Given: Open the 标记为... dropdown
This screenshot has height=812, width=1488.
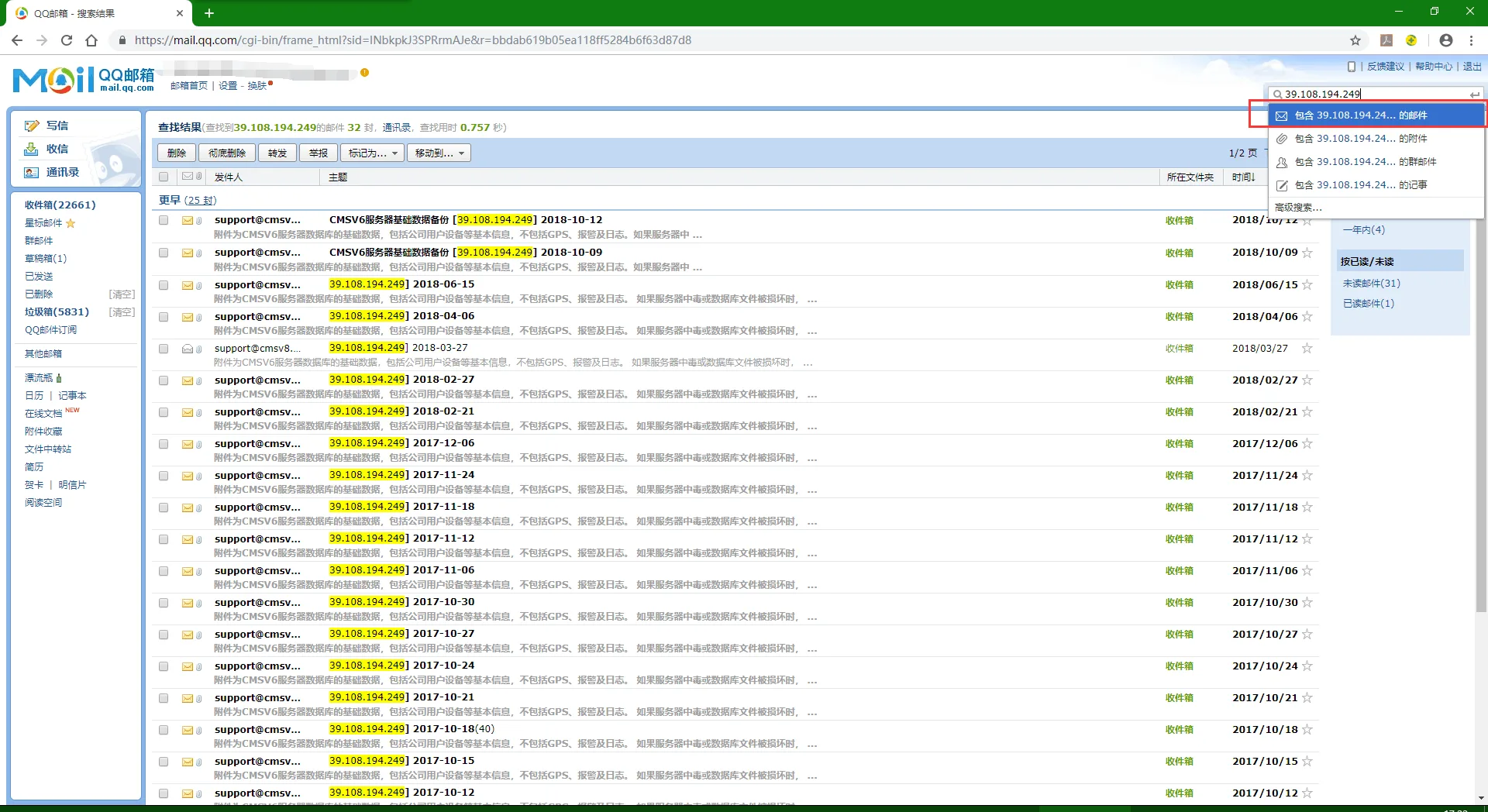Looking at the screenshot, I should [372, 153].
